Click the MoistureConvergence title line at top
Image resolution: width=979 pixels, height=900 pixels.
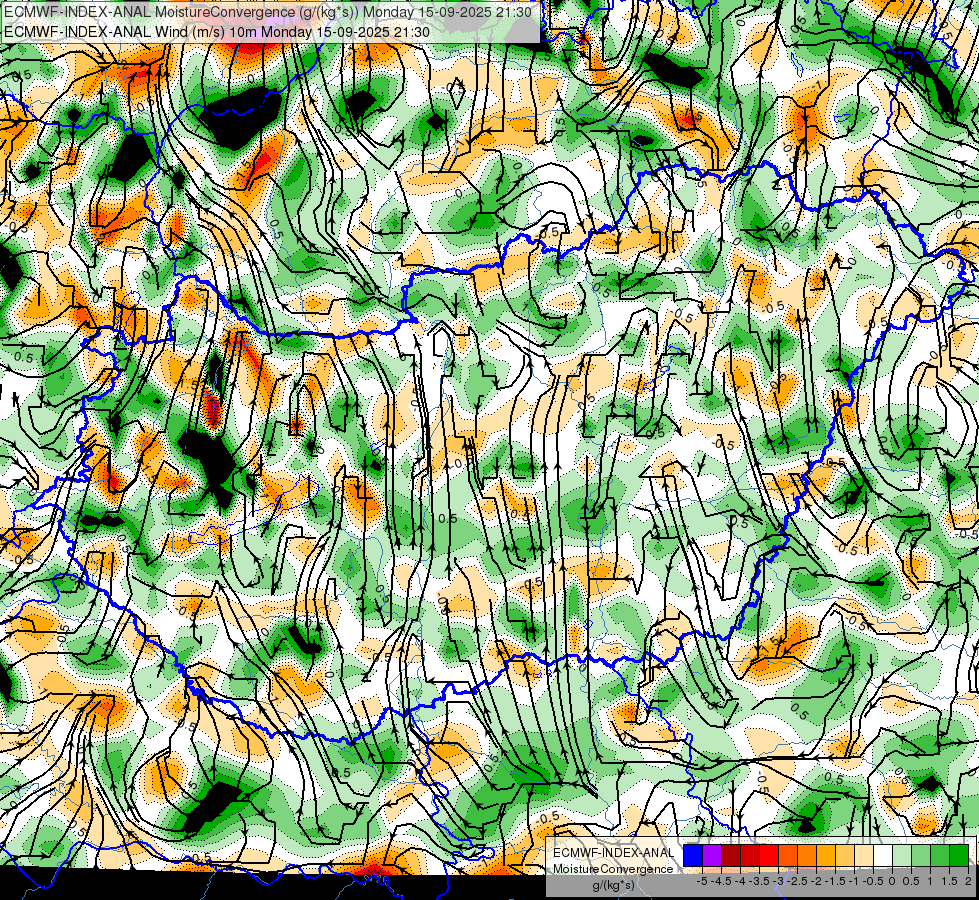(x=268, y=12)
